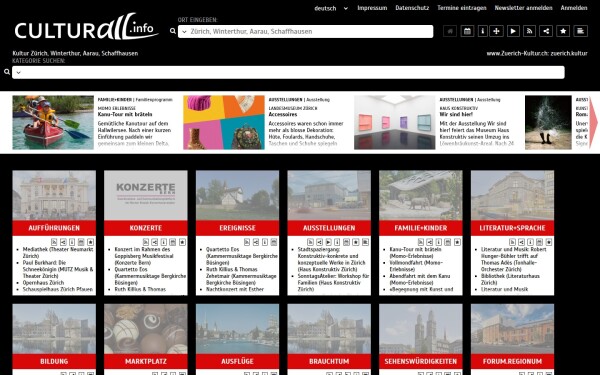The height and width of the screenshot is (375, 600).
Task: Click the Haus Konstruktiv gallery thumbnail
Action: [395, 122]
